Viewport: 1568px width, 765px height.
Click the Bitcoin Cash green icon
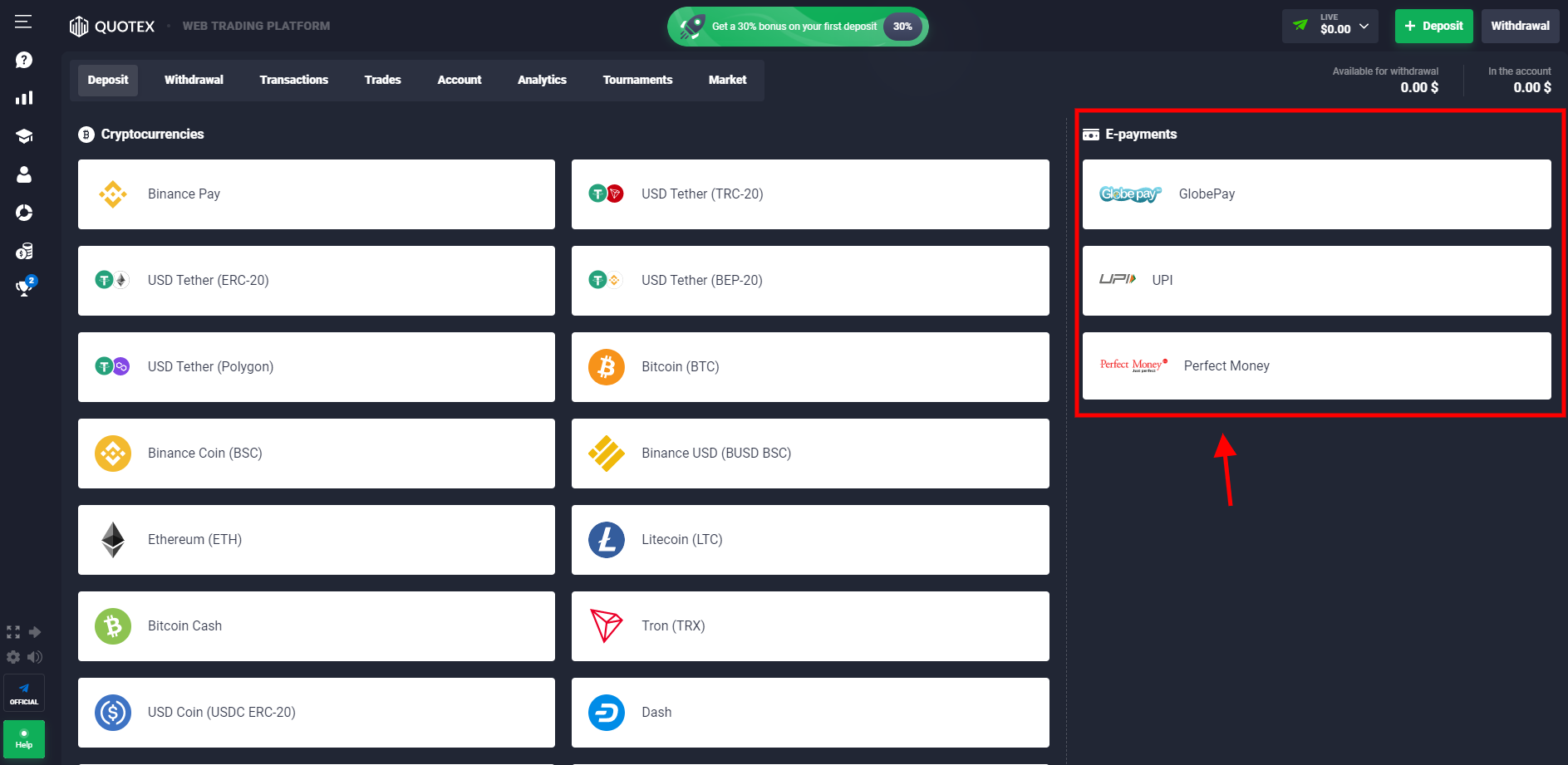point(113,626)
